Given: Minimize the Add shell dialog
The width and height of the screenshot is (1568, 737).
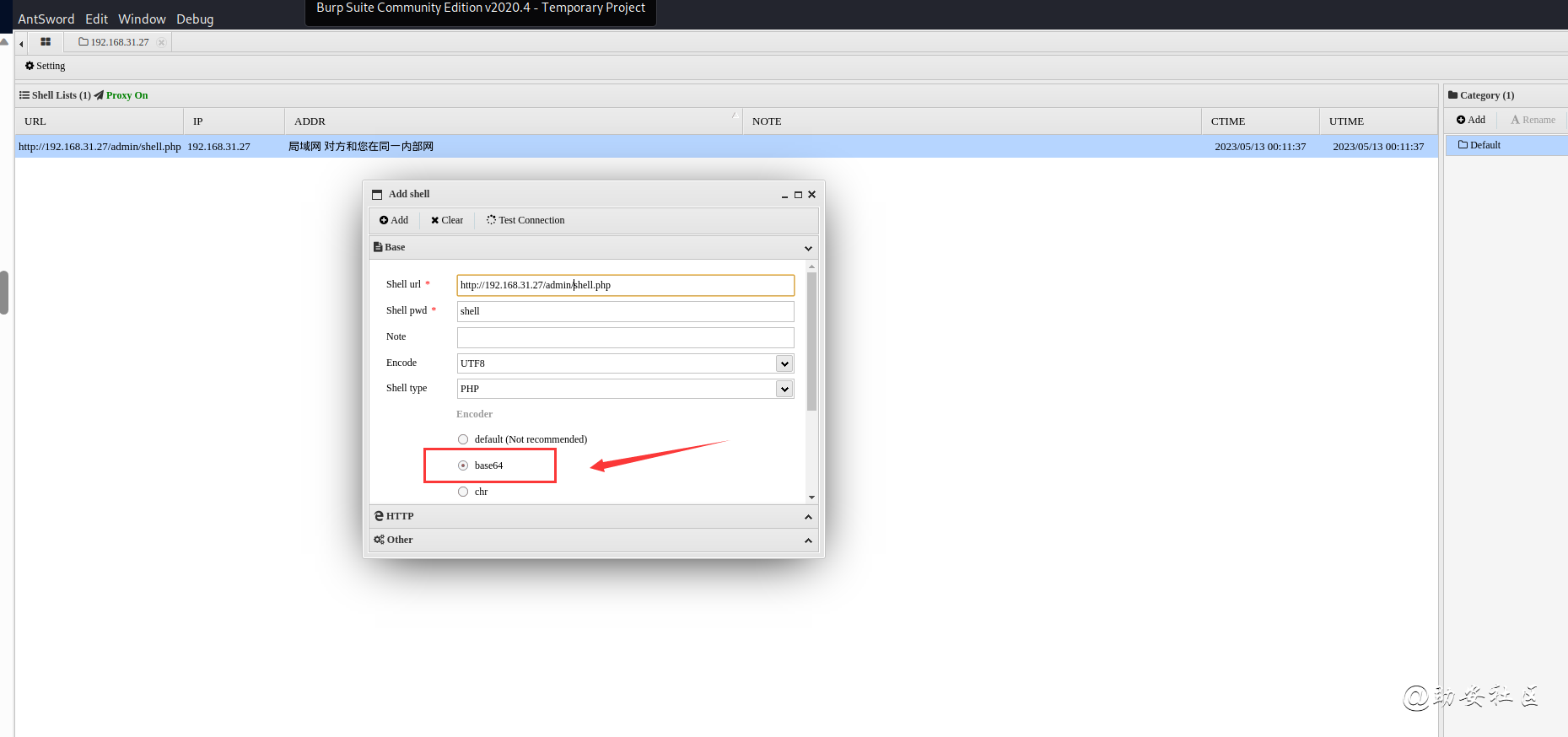Looking at the screenshot, I should tap(784, 195).
